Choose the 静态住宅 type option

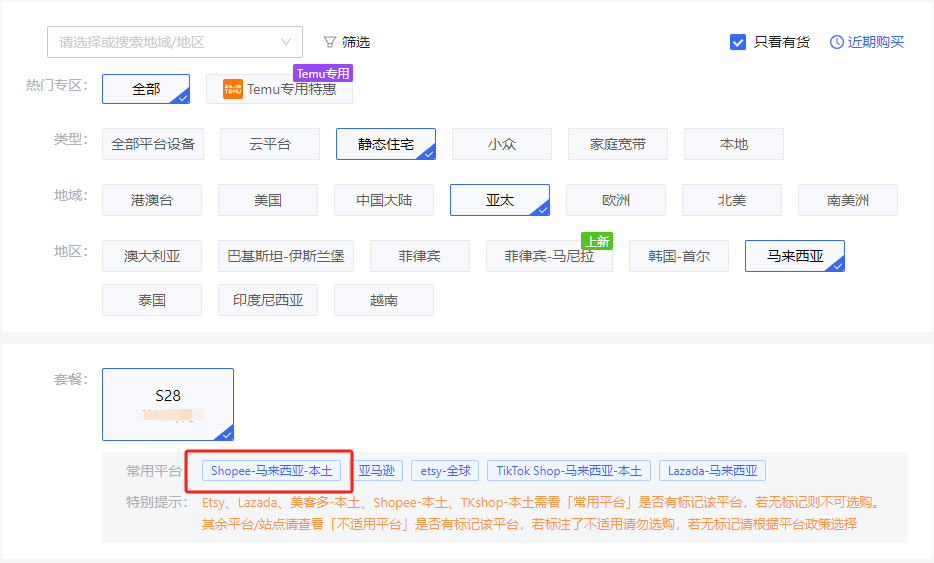point(385,144)
